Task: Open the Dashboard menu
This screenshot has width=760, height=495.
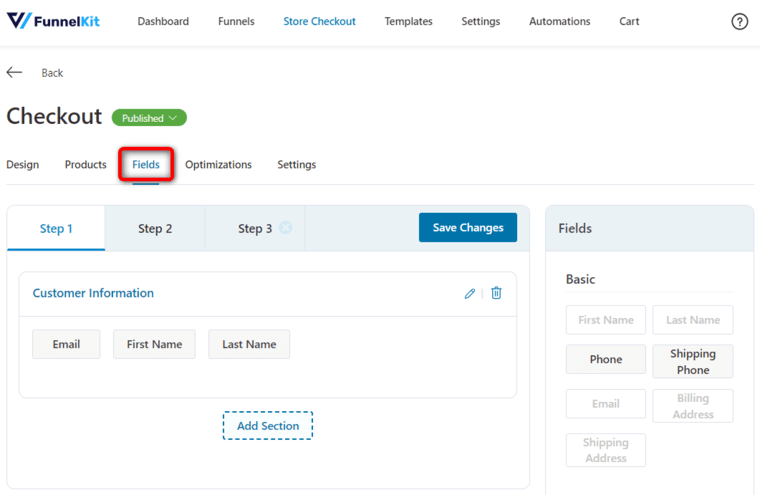Action: (163, 21)
